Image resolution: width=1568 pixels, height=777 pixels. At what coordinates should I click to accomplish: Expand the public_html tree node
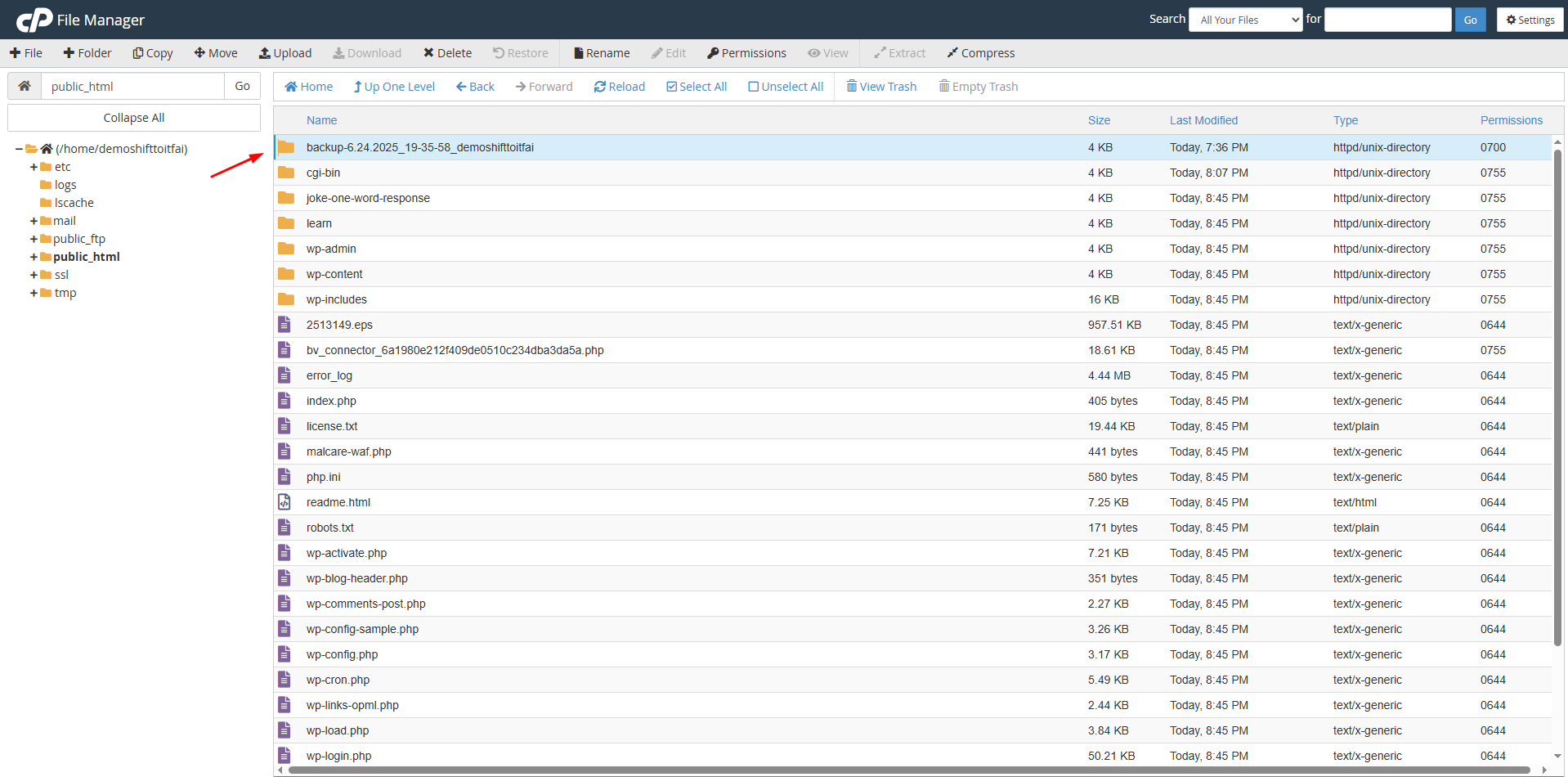pos(34,257)
